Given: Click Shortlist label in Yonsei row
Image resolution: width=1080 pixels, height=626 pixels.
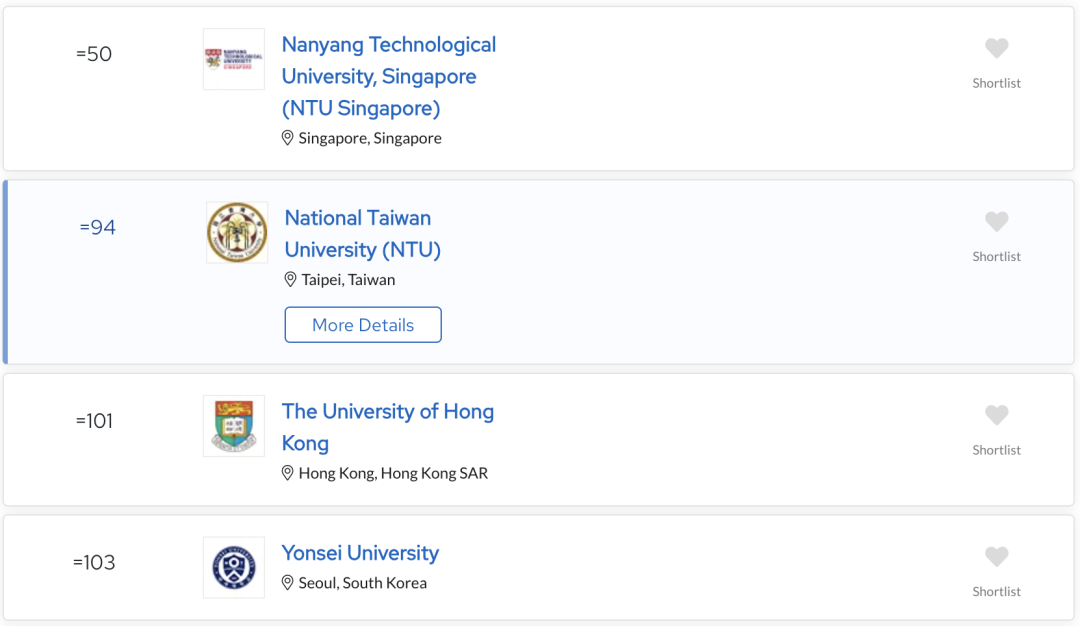Looking at the screenshot, I should [996, 592].
